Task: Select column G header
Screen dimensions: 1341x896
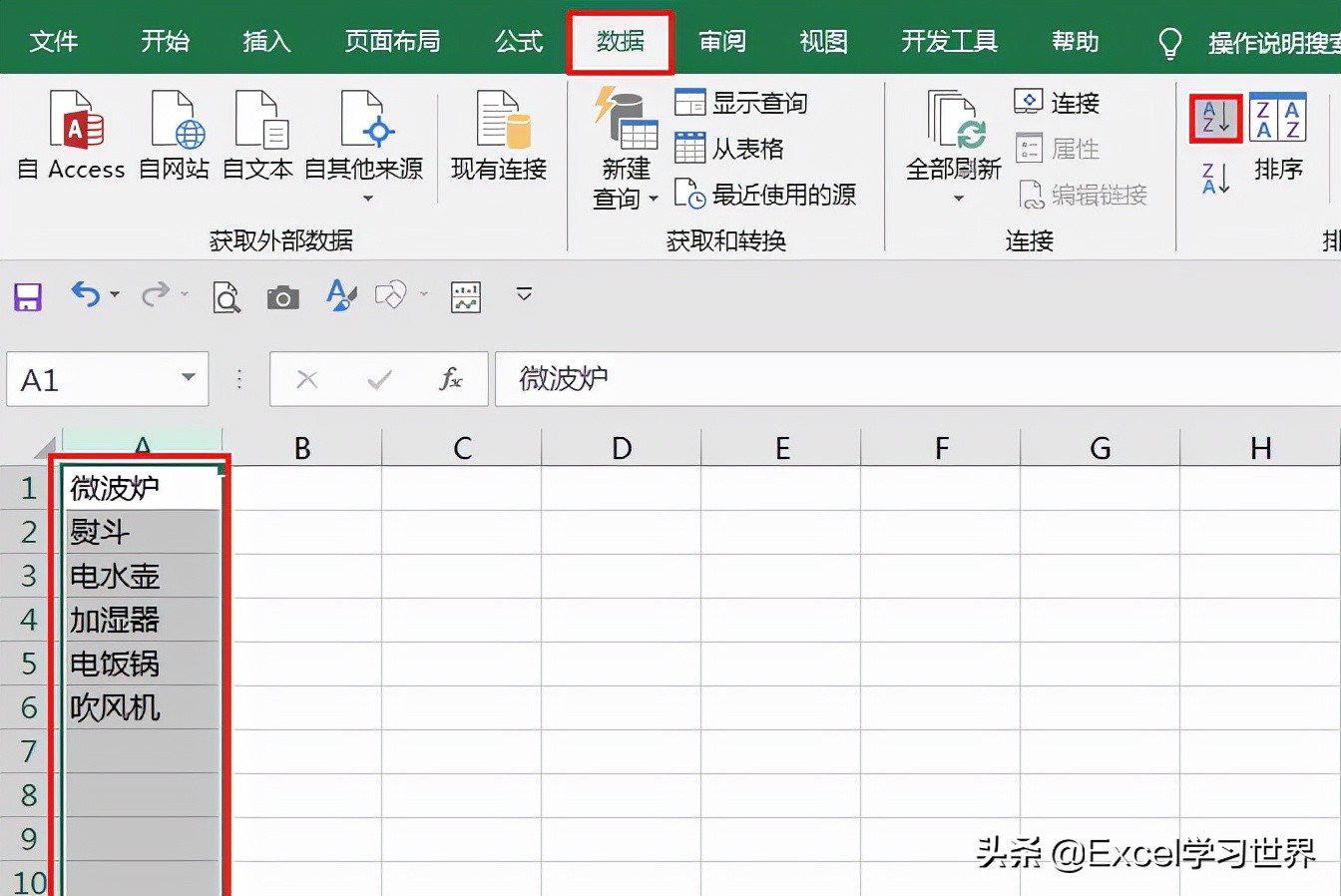Action: click(x=1101, y=448)
